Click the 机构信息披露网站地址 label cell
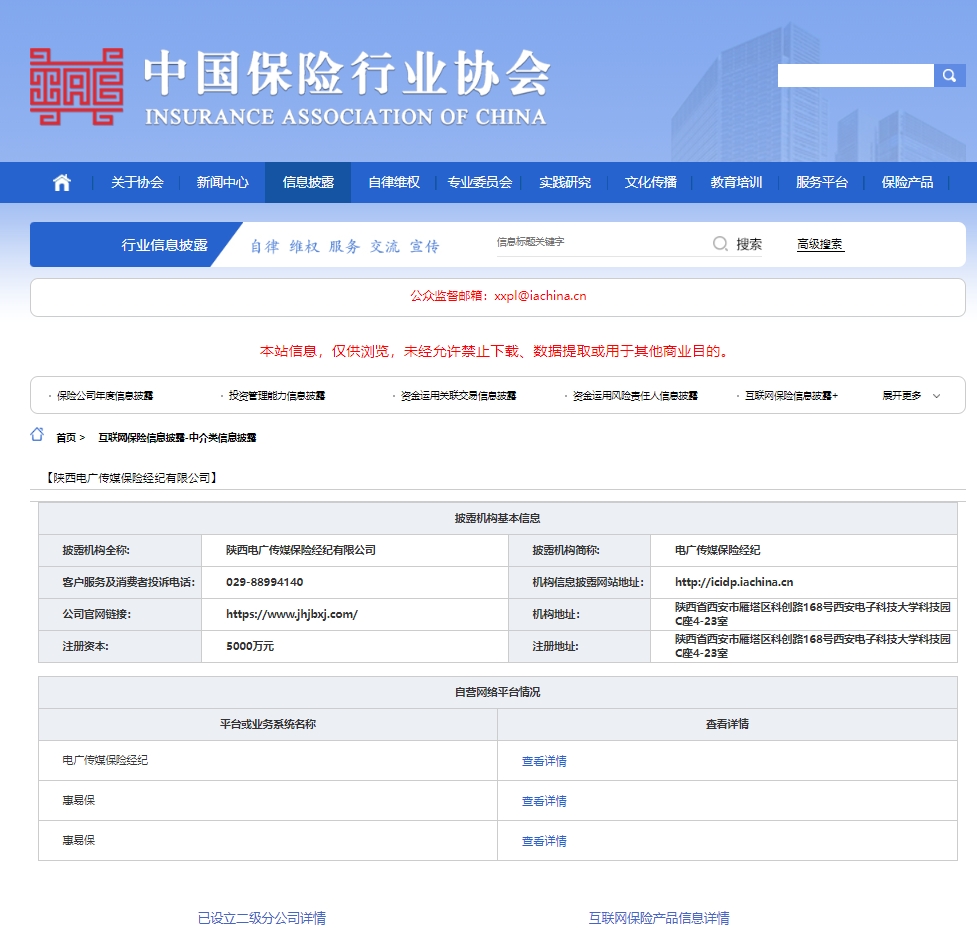 (x=579, y=582)
